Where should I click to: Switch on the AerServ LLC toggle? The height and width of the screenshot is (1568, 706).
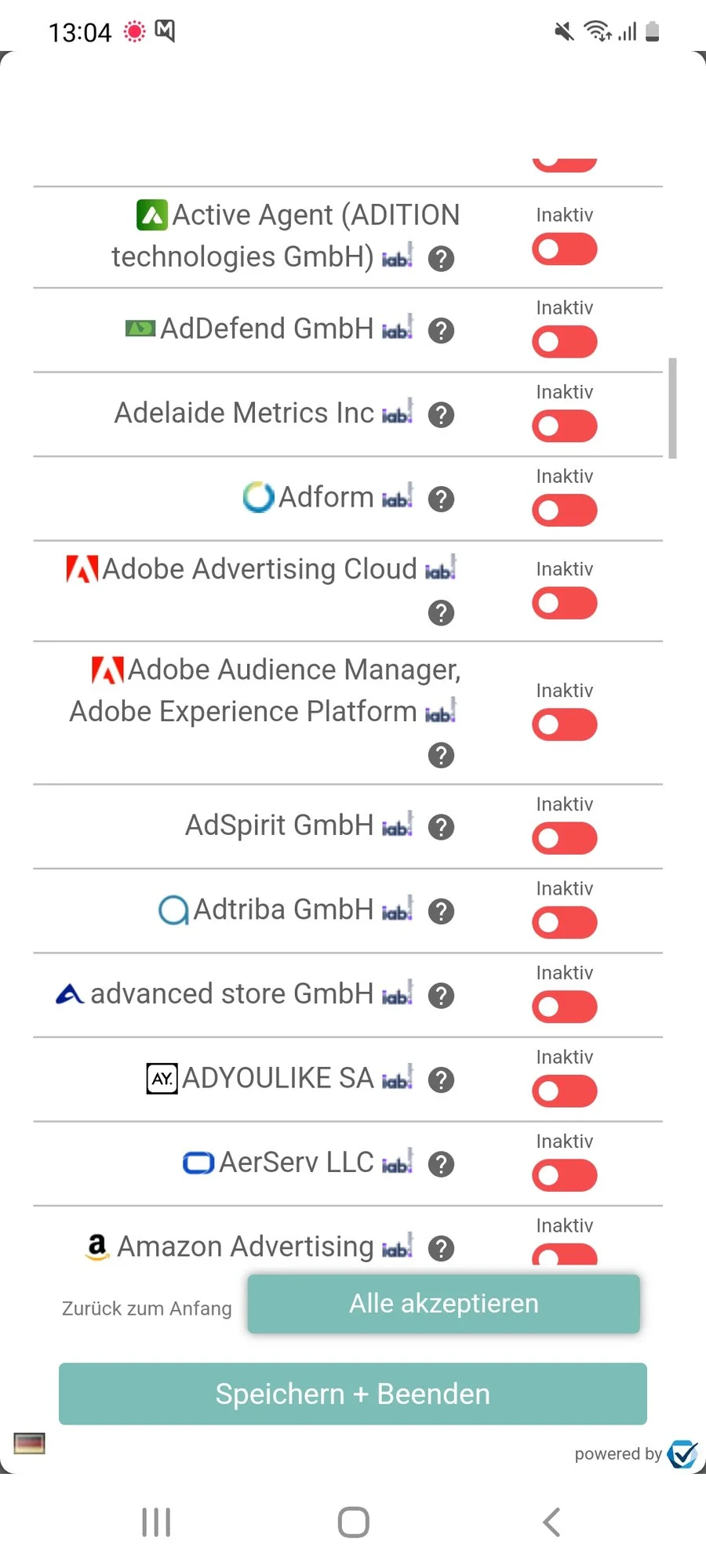[x=564, y=1175]
